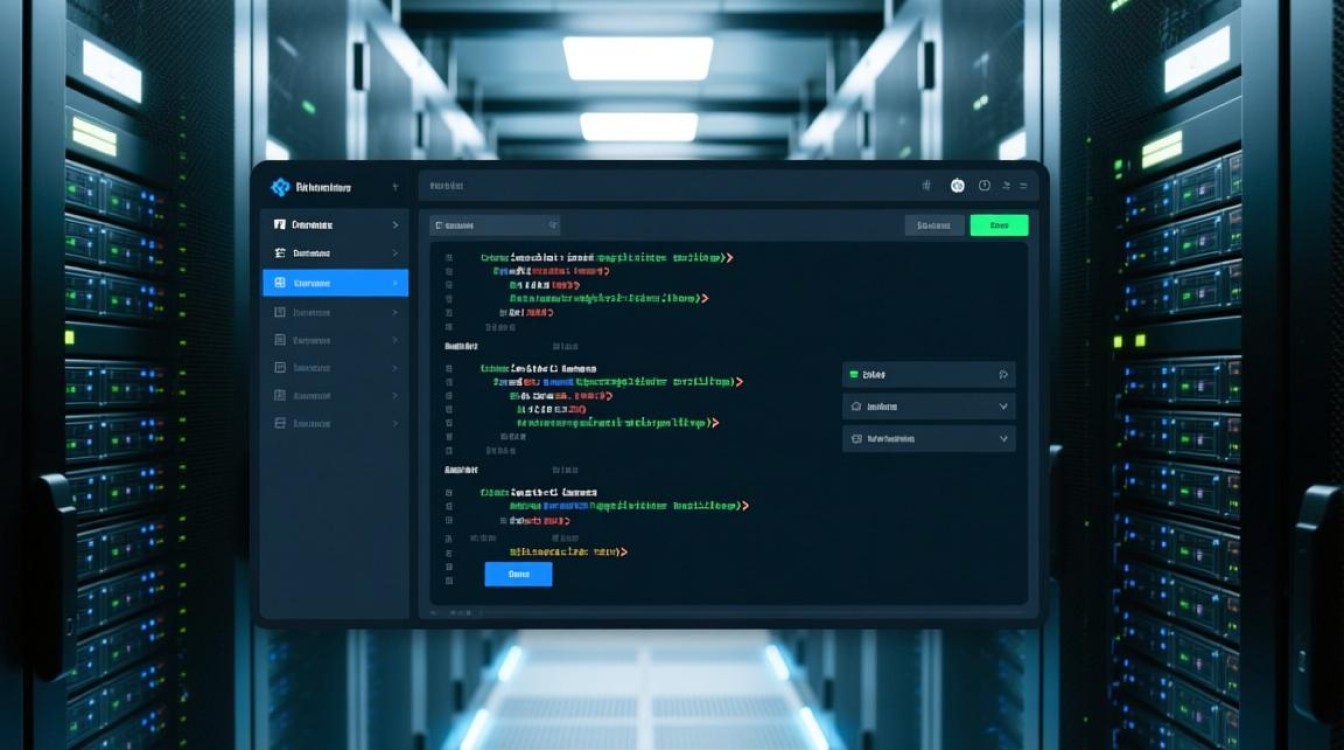
Task: Click the green square icon in right panel
Action: click(853, 375)
